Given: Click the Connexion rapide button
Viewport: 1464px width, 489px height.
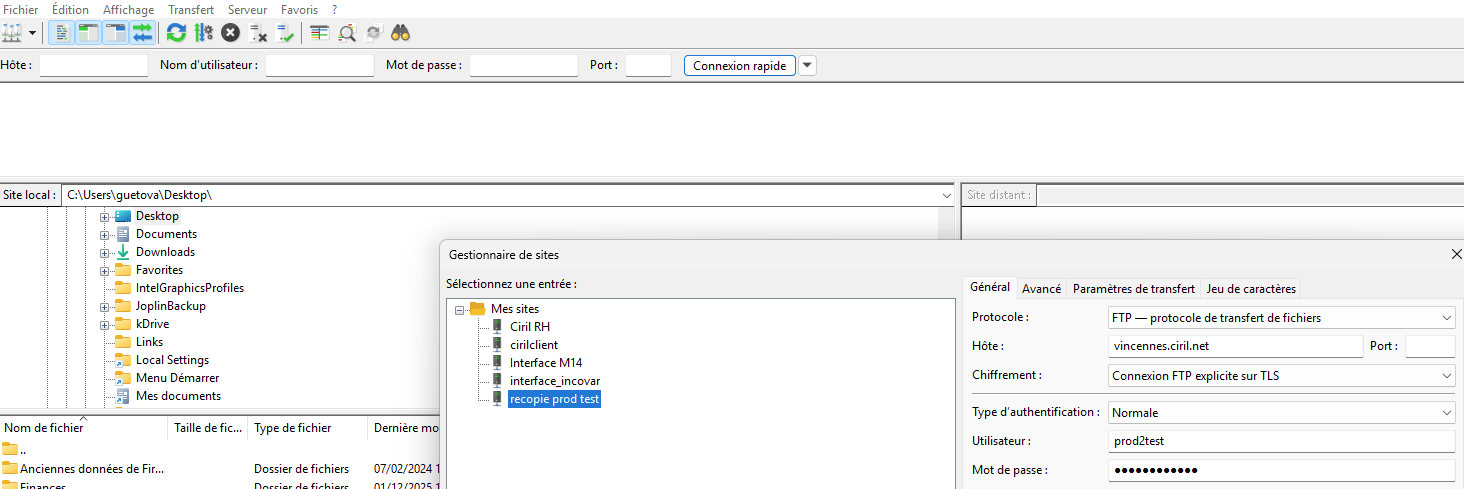Looking at the screenshot, I should point(740,66).
